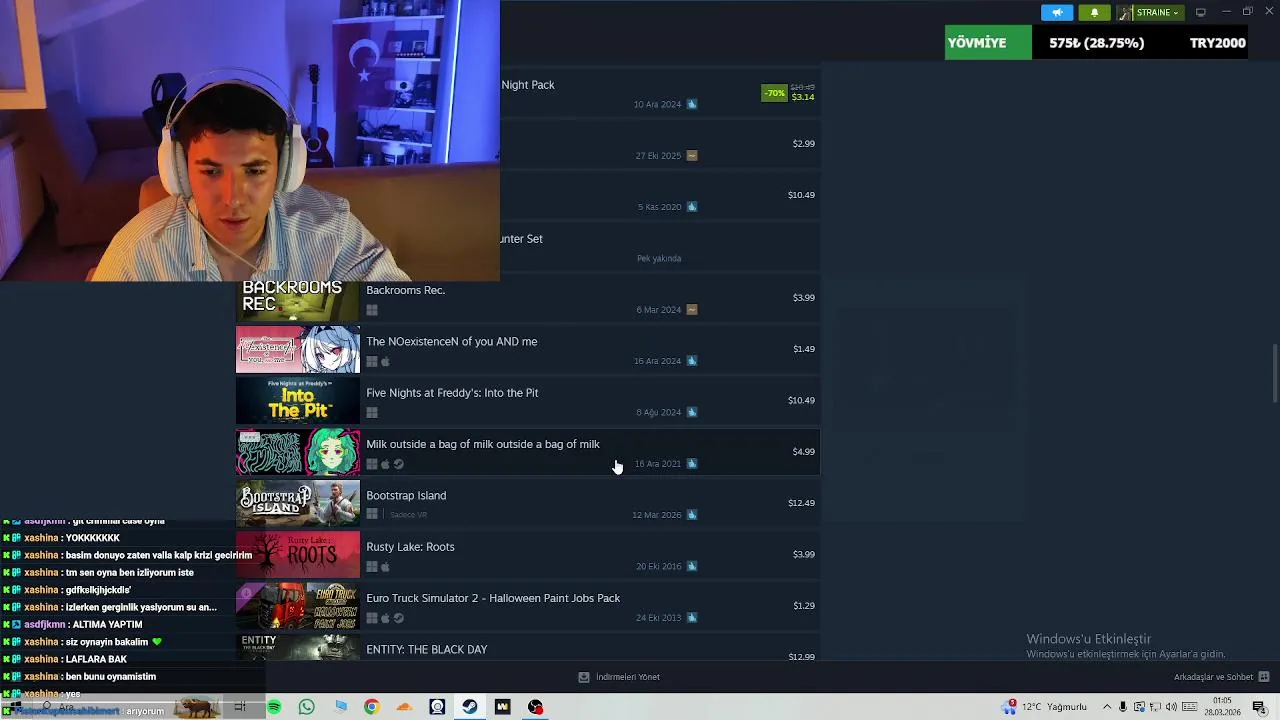Open 'İndirmeleri Yönet' downloads manager

tap(619, 677)
